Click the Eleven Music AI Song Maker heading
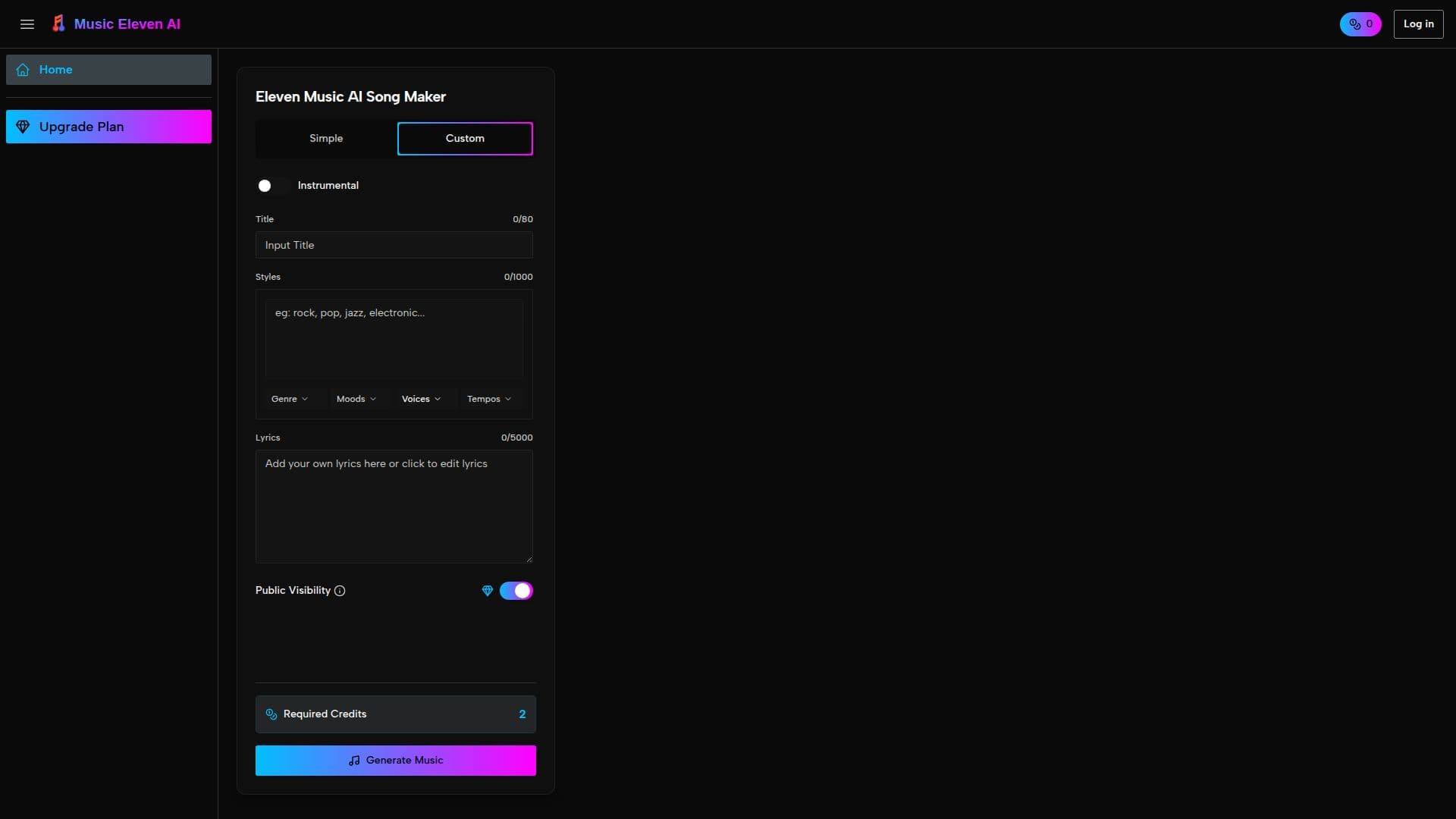 pyautogui.click(x=350, y=97)
